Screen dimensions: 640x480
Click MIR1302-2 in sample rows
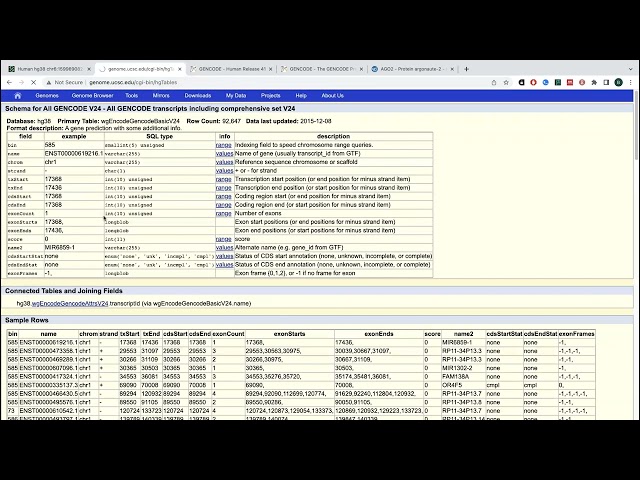[x=458, y=368]
